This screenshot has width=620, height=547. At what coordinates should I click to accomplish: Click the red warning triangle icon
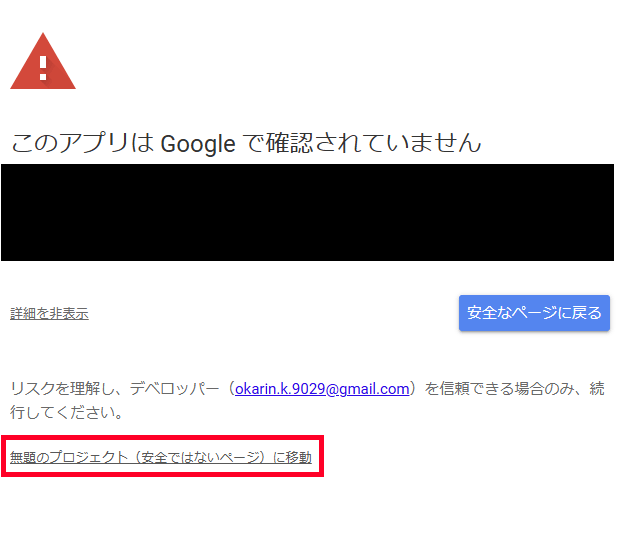pyautogui.click(x=43, y=61)
